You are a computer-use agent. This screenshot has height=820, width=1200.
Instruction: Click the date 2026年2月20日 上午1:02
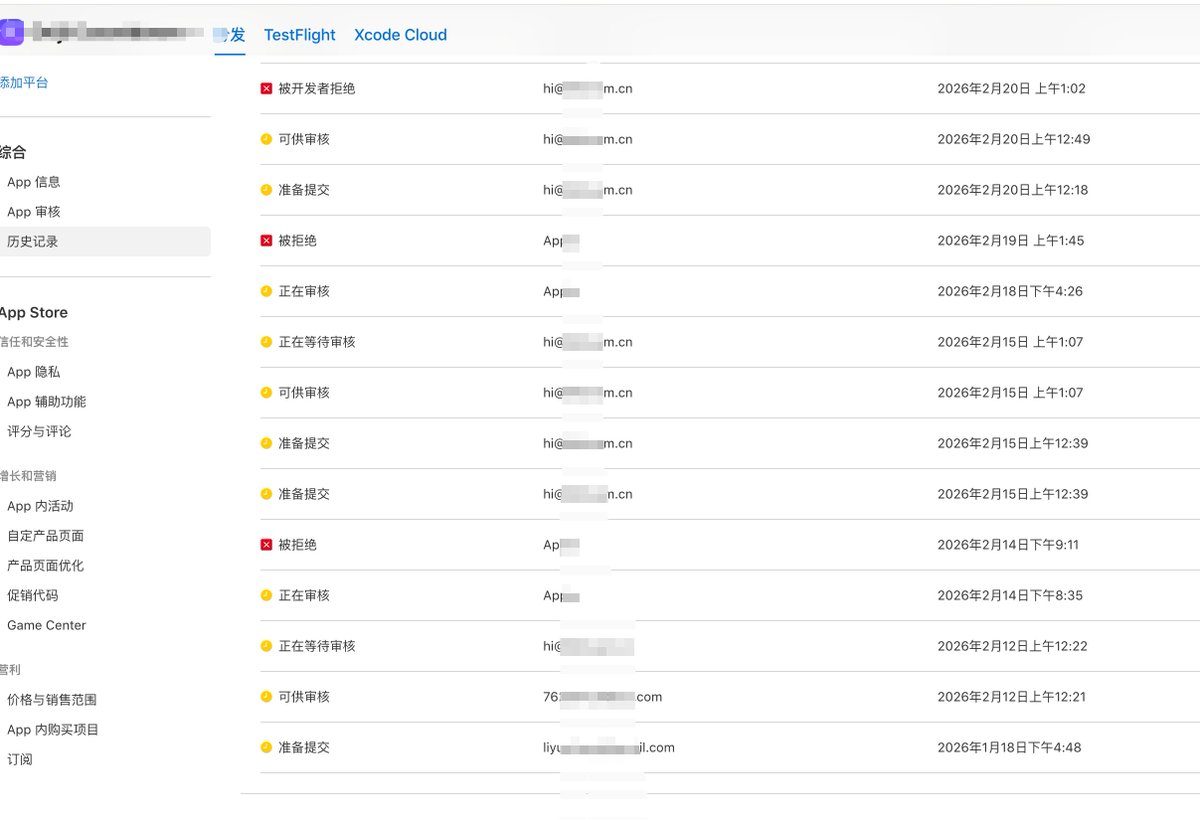tap(1011, 89)
